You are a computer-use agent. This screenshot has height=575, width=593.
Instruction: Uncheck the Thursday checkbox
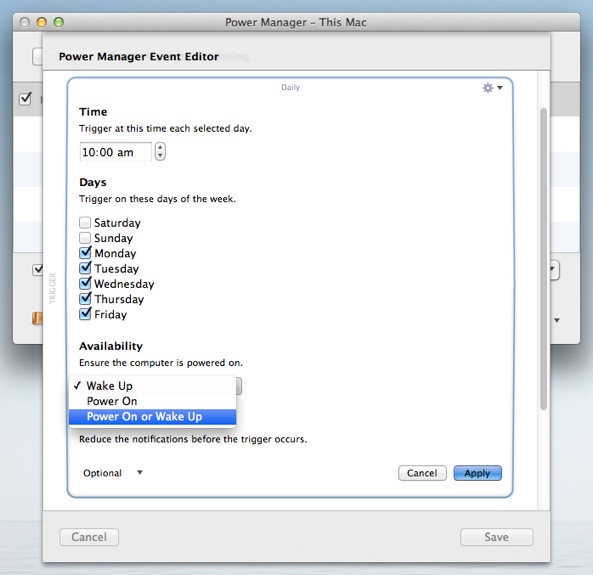pyautogui.click(x=85, y=298)
